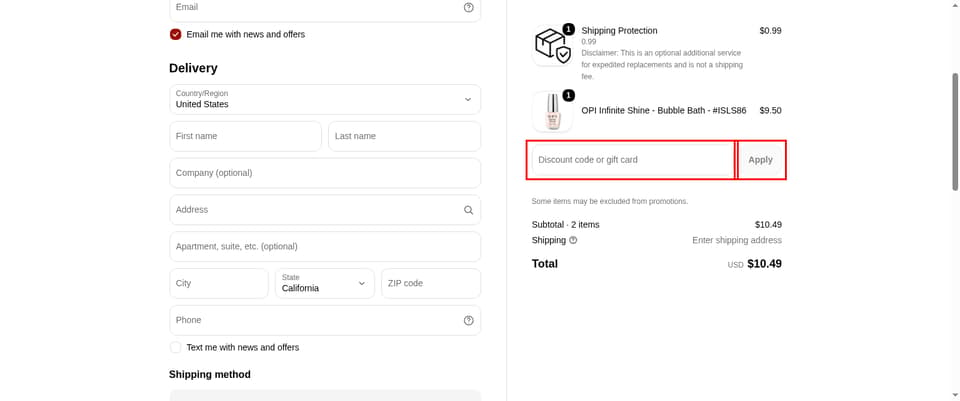This screenshot has height=401, width=960.
Task: Click the ZIP code field
Action: point(431,283)
